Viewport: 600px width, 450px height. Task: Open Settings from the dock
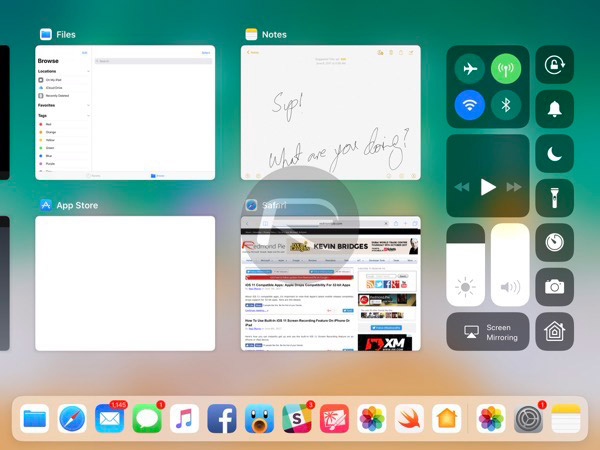529,417
